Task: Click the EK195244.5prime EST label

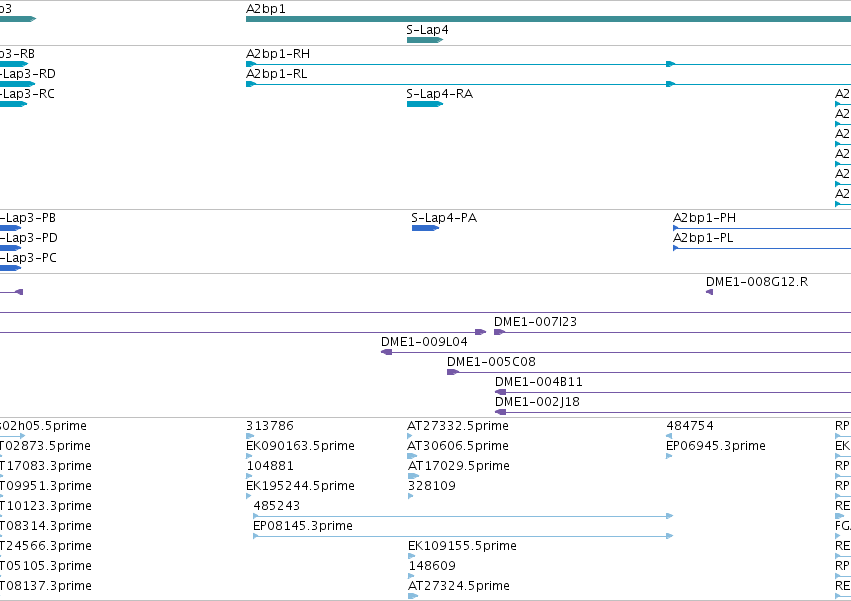Action: click(300, 486)
